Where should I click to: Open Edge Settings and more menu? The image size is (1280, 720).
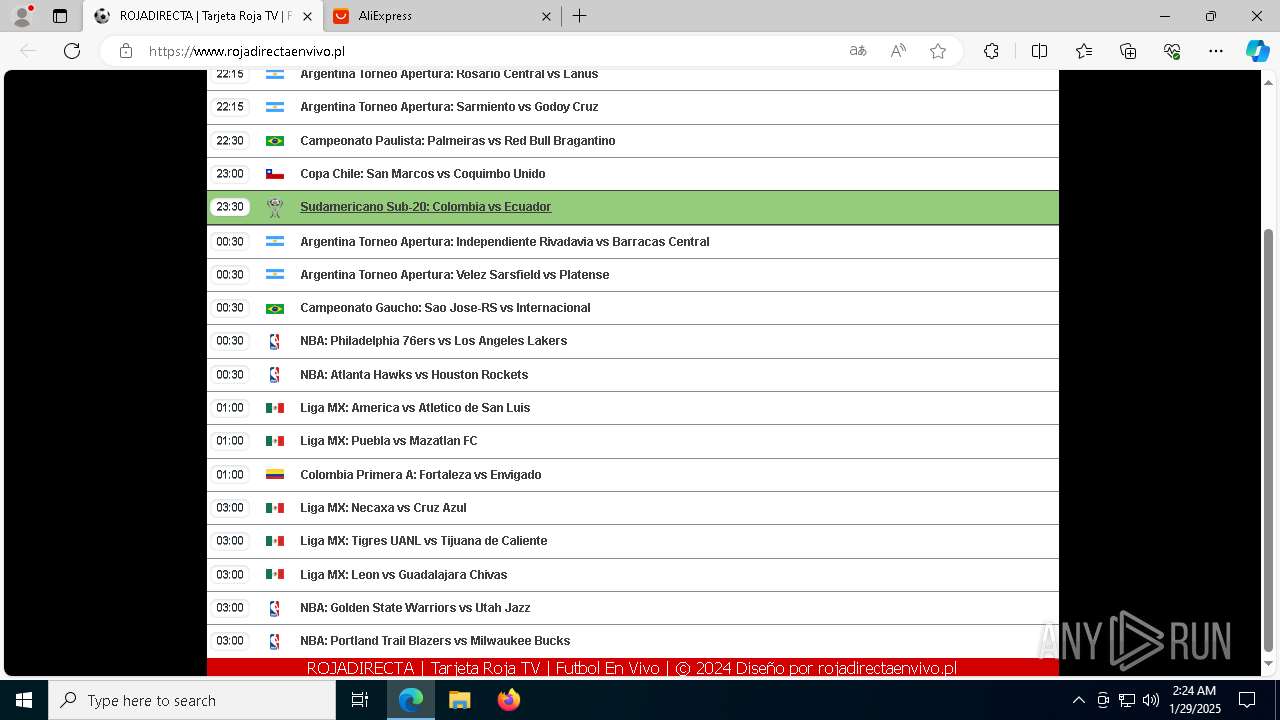1216,51
